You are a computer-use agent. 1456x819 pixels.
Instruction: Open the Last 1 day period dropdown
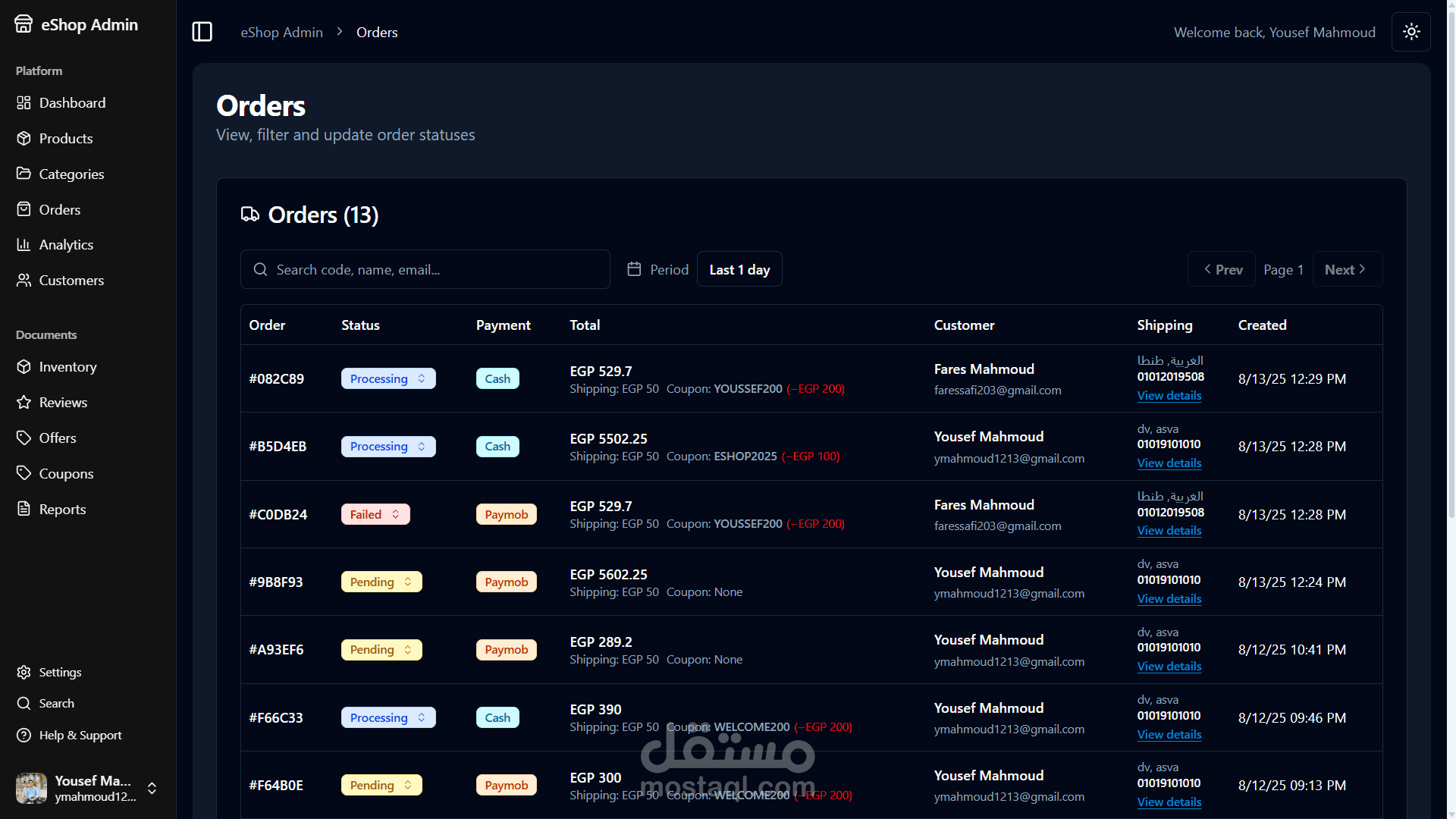739,270
